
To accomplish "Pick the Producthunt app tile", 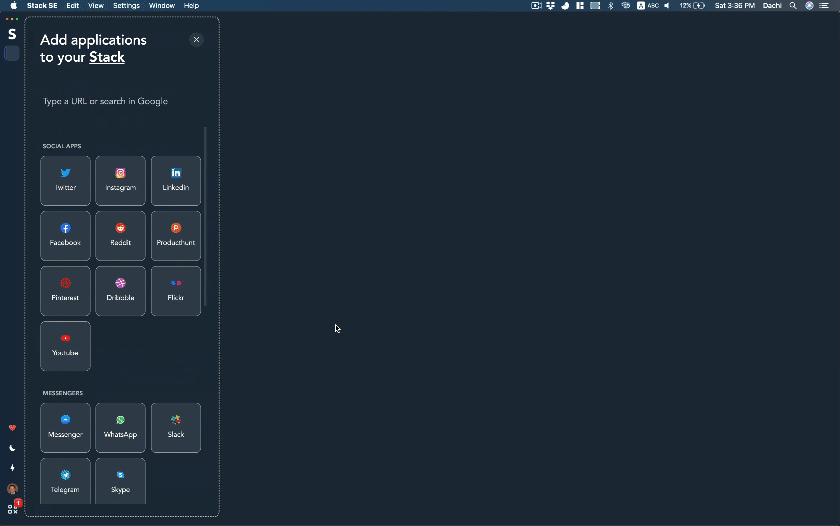I will pyautogui.click(x=176, y=236).
